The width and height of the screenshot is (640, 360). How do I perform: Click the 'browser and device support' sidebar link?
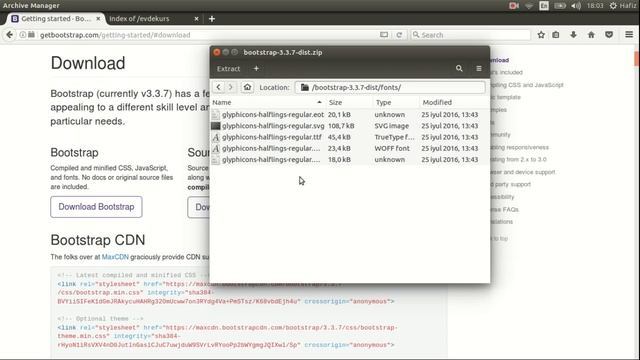pos(523,172)
